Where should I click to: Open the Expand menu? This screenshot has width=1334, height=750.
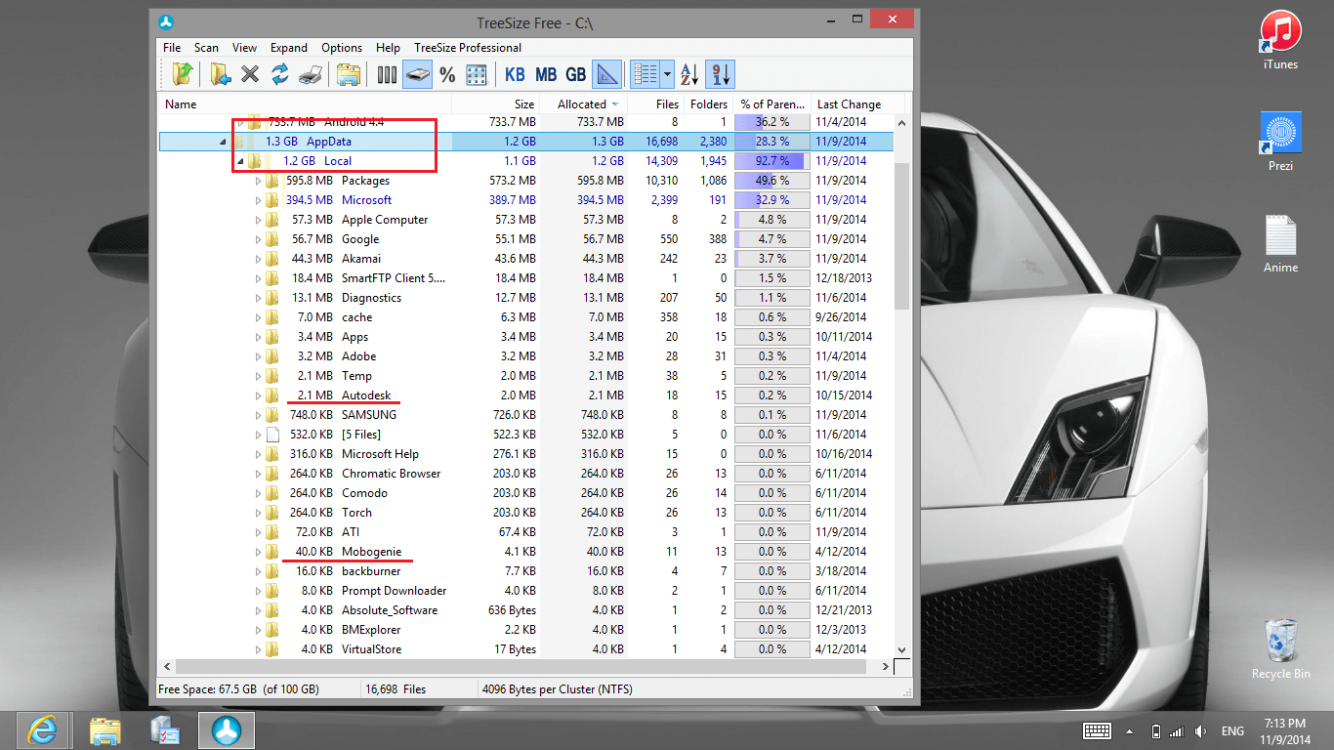coord(289,47)
